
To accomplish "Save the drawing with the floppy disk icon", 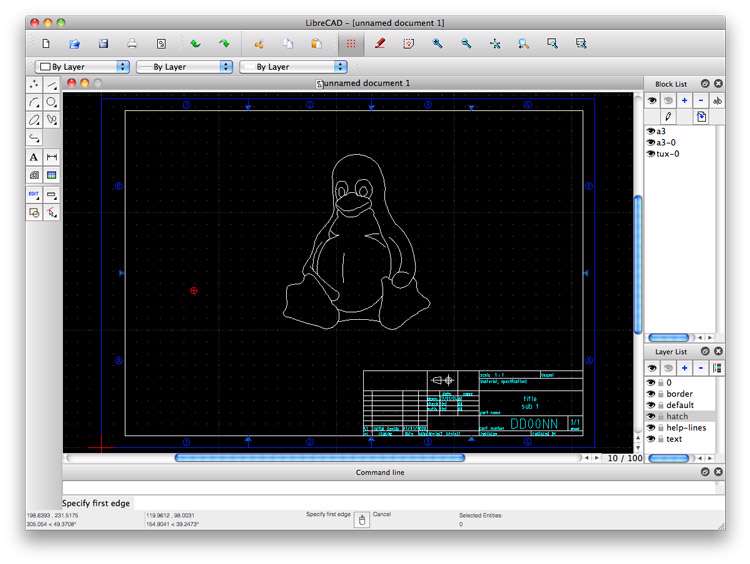I will (103, 44).
